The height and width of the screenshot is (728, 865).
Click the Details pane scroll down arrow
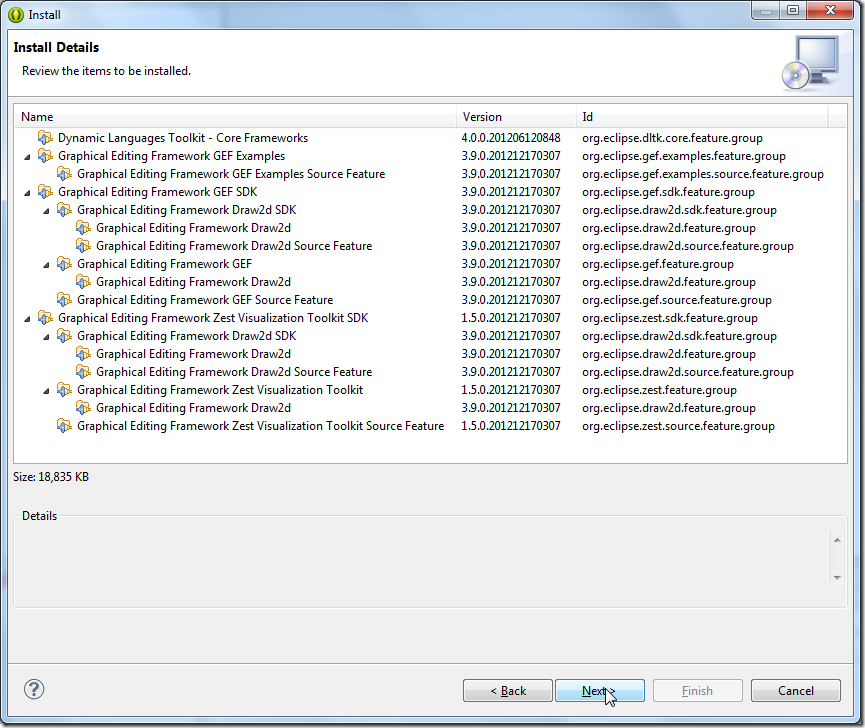837,577
